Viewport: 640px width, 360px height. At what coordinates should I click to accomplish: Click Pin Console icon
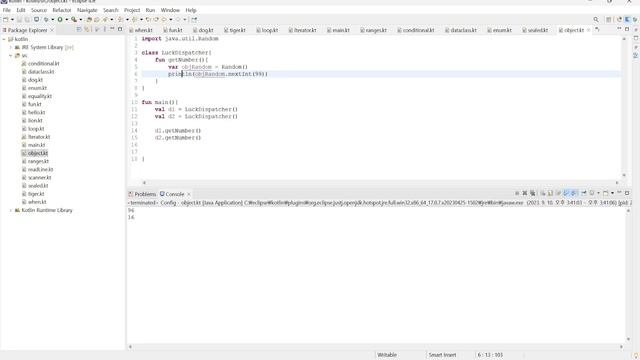pyautogui.click(x=584, y=193)
